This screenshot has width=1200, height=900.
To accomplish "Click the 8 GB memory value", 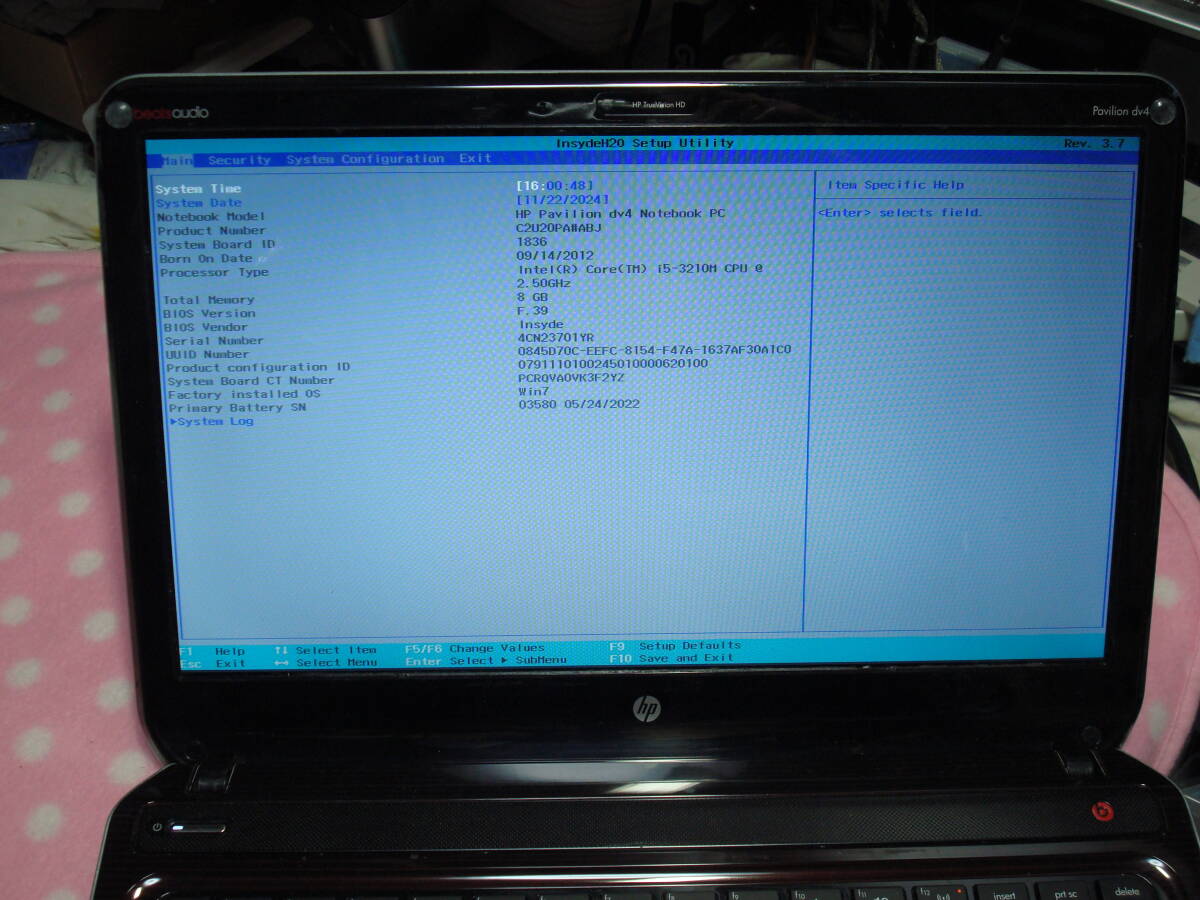I will 533,298.
